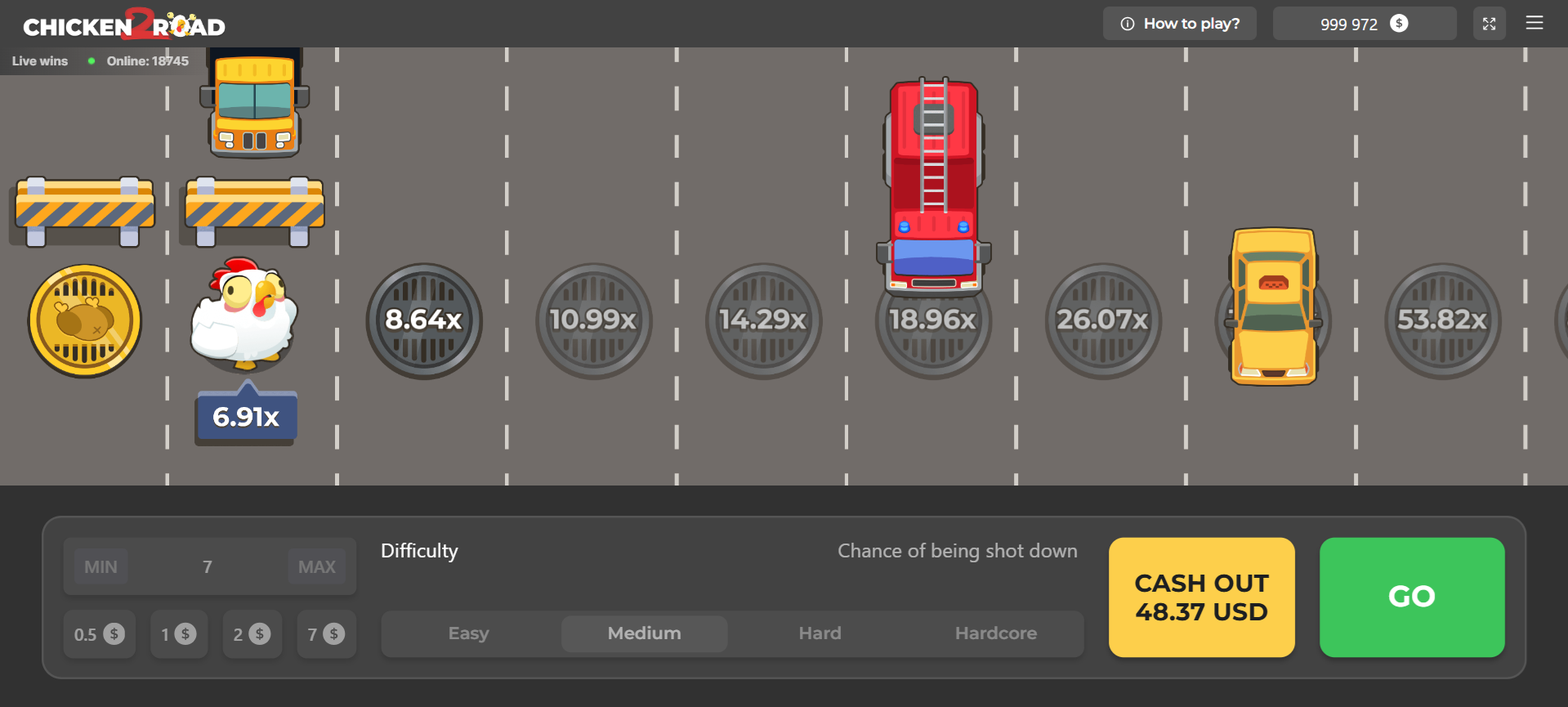Cash out 48.37 USD

(1201, 597)
